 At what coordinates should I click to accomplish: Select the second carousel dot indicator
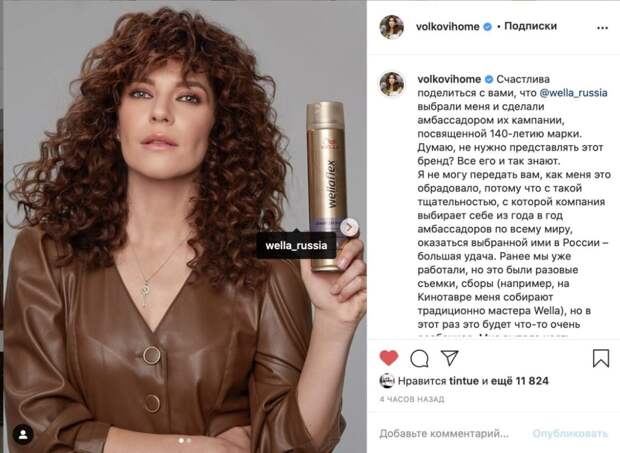(x=189, y=440)
